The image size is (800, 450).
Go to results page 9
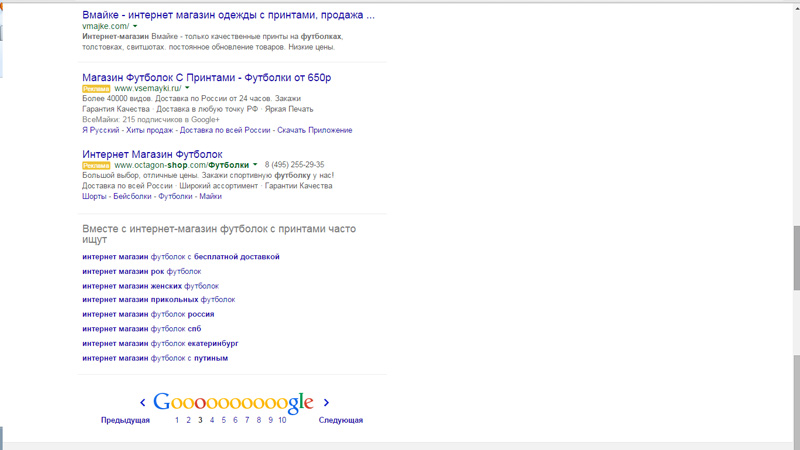pos(270,420)
